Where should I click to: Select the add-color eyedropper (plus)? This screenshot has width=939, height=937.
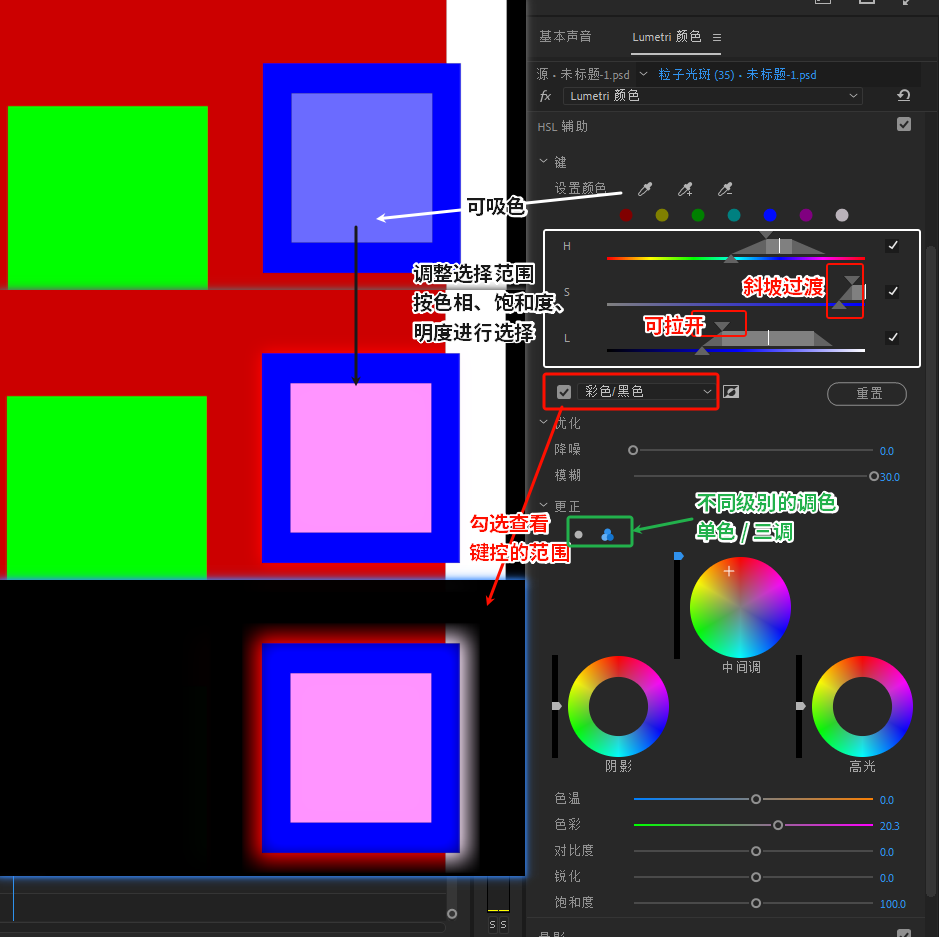click(x=685, y=189)
